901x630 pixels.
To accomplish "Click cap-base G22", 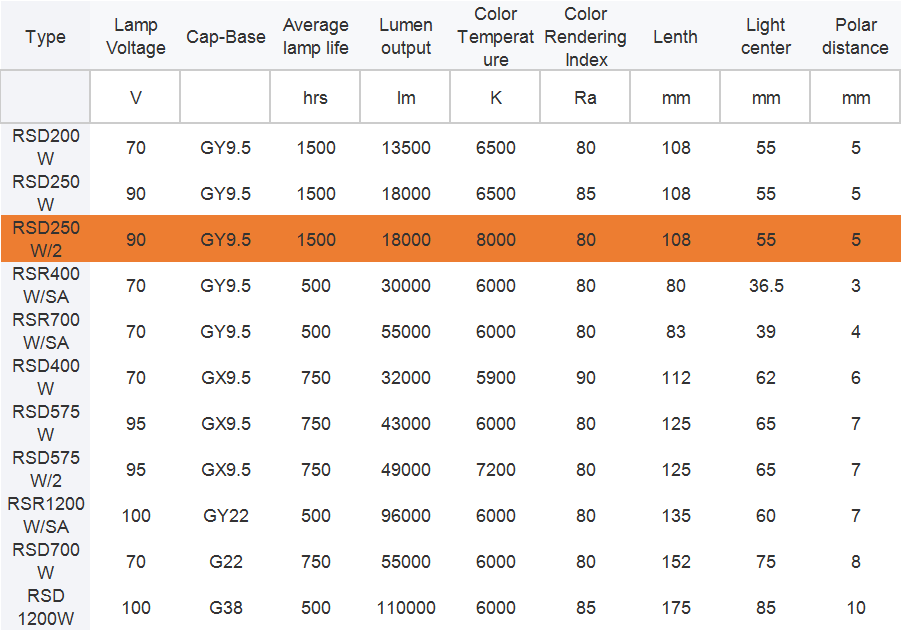I will pos(226,562).
